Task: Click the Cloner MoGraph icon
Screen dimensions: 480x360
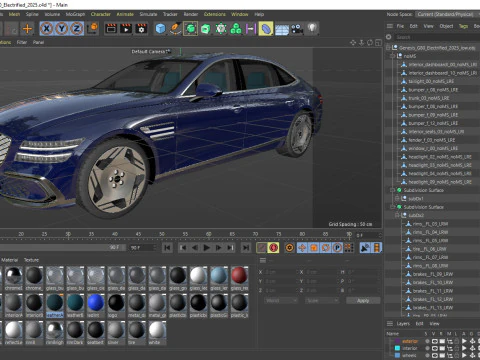Action: [x=221, y=29]
